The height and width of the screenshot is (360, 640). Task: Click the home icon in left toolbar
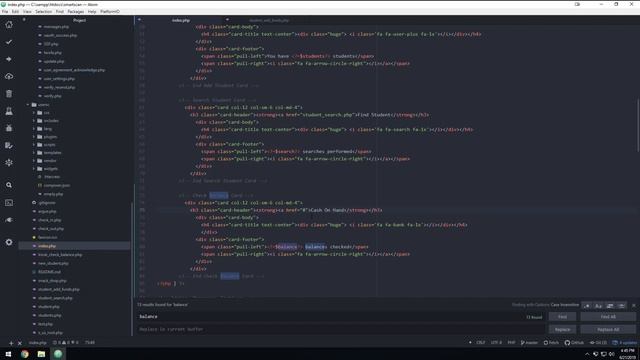9,25
